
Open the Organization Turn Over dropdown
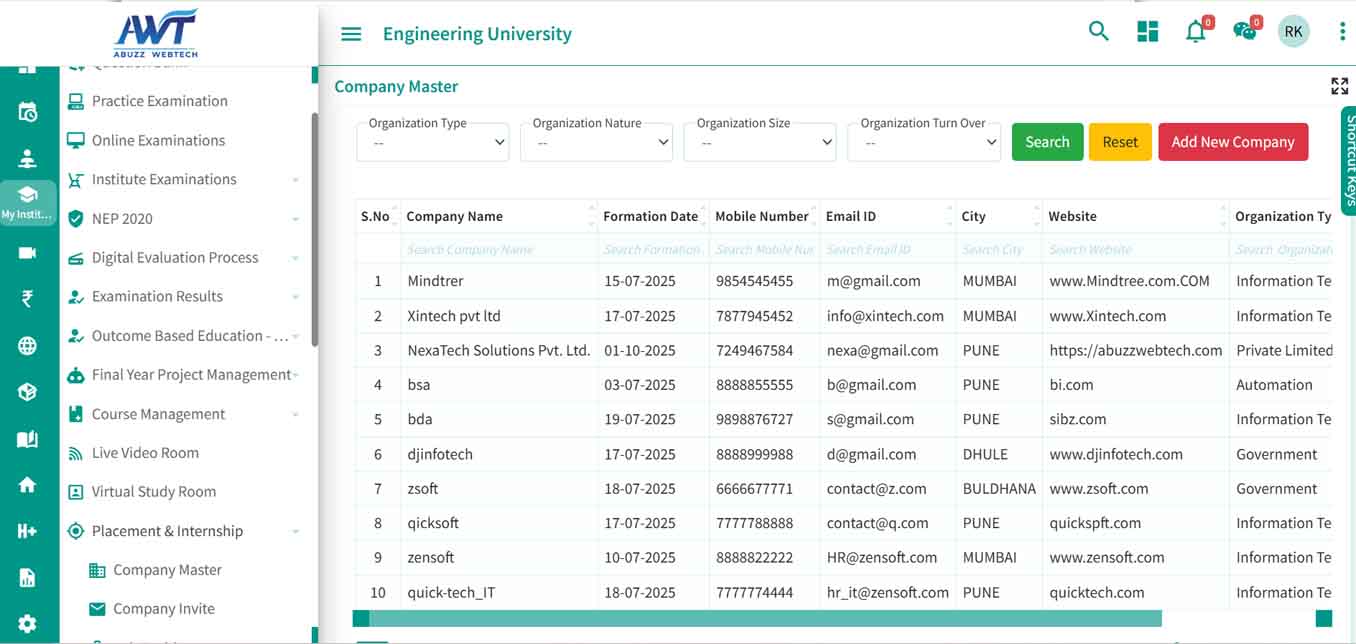[924, 143]
